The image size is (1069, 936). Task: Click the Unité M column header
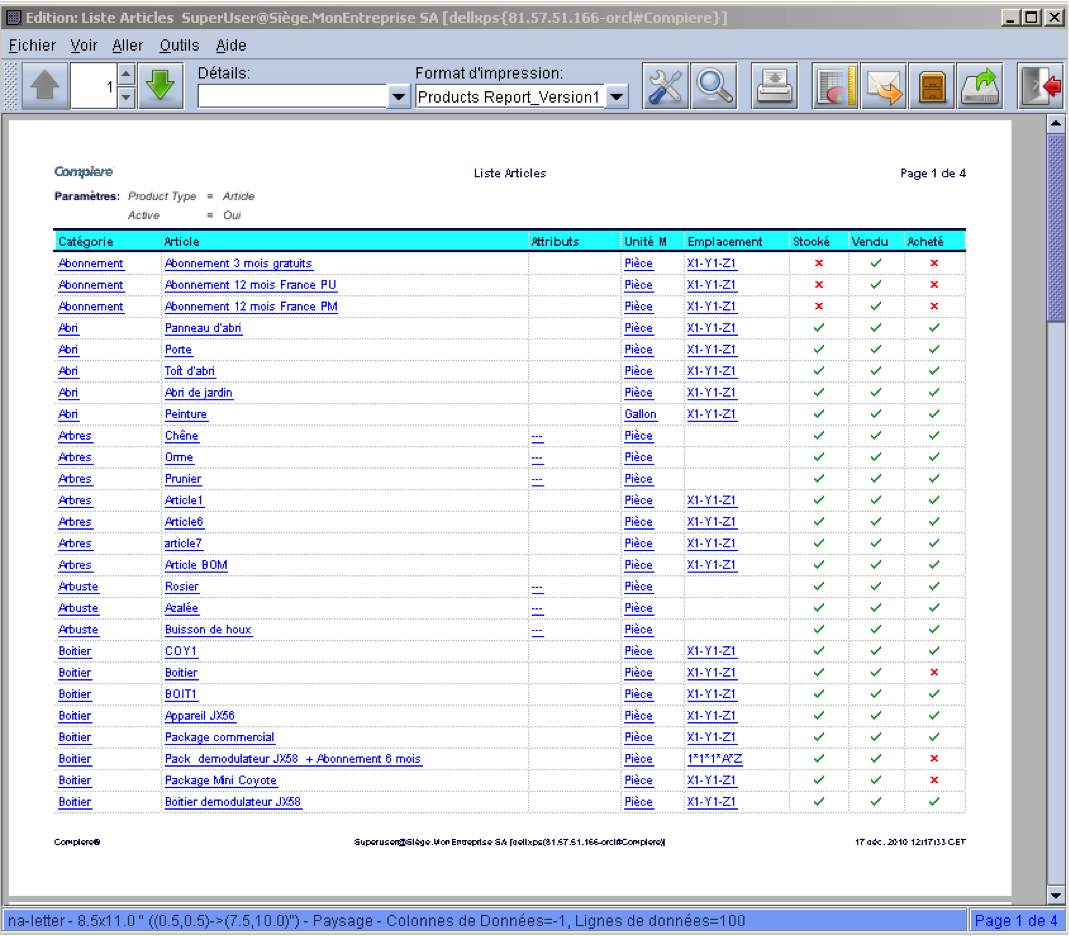click(645, 242)
